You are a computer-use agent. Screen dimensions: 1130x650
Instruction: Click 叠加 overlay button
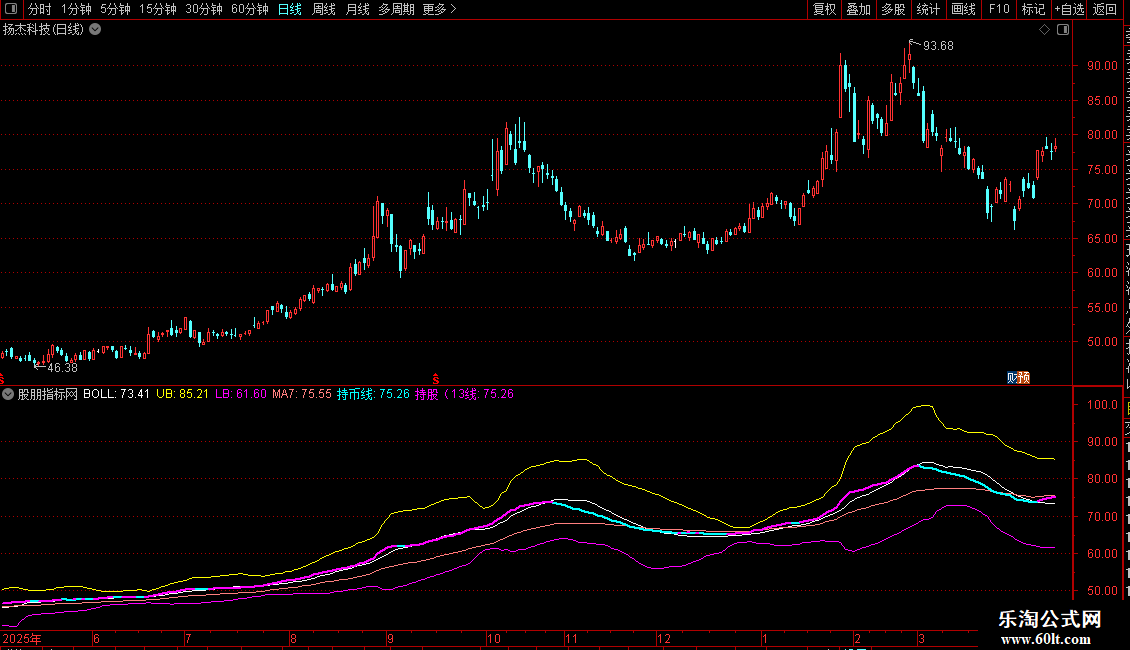click(858, 9)
